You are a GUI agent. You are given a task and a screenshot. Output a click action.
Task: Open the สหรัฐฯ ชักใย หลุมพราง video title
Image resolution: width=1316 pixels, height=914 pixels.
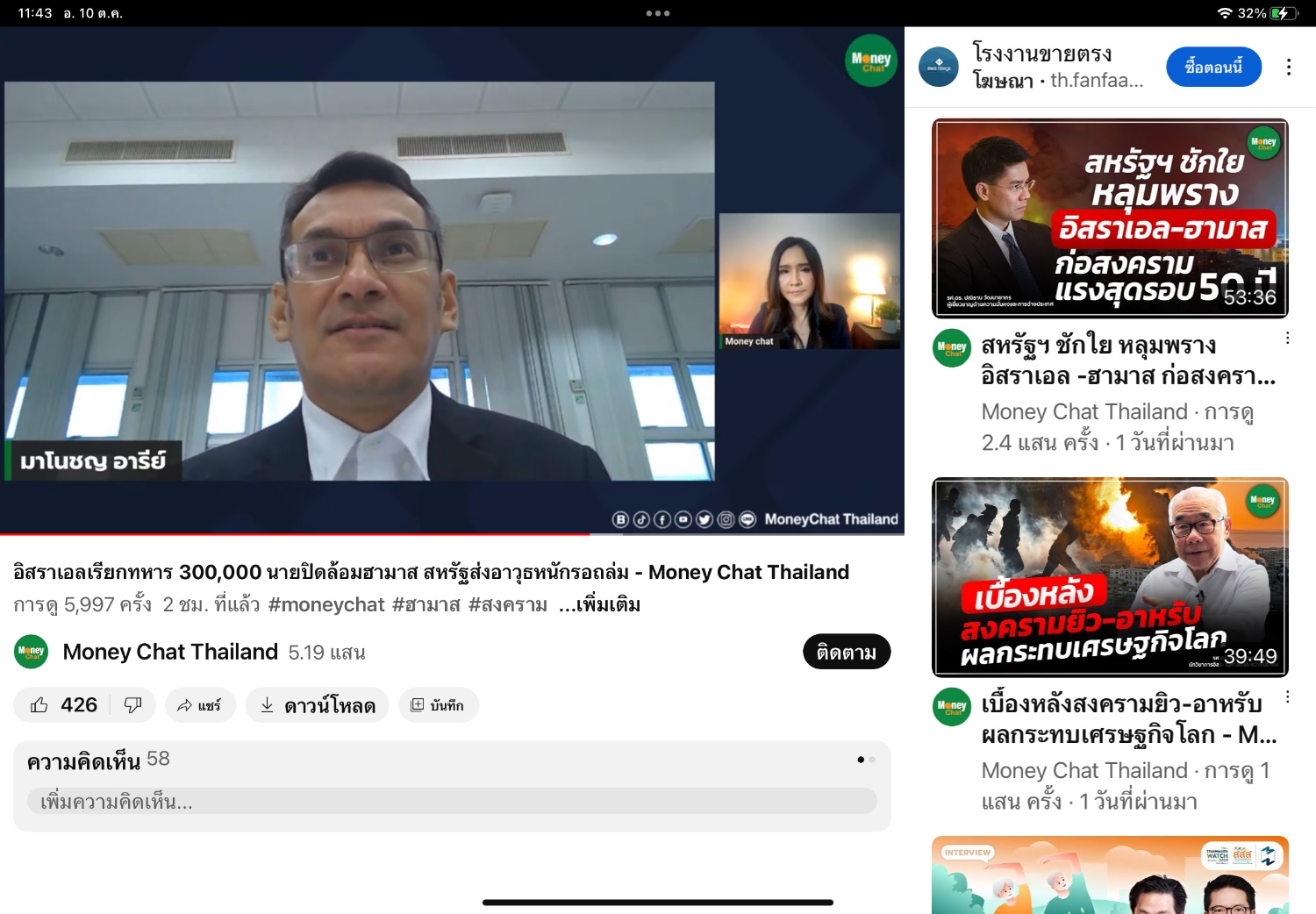click(1128, 361)
